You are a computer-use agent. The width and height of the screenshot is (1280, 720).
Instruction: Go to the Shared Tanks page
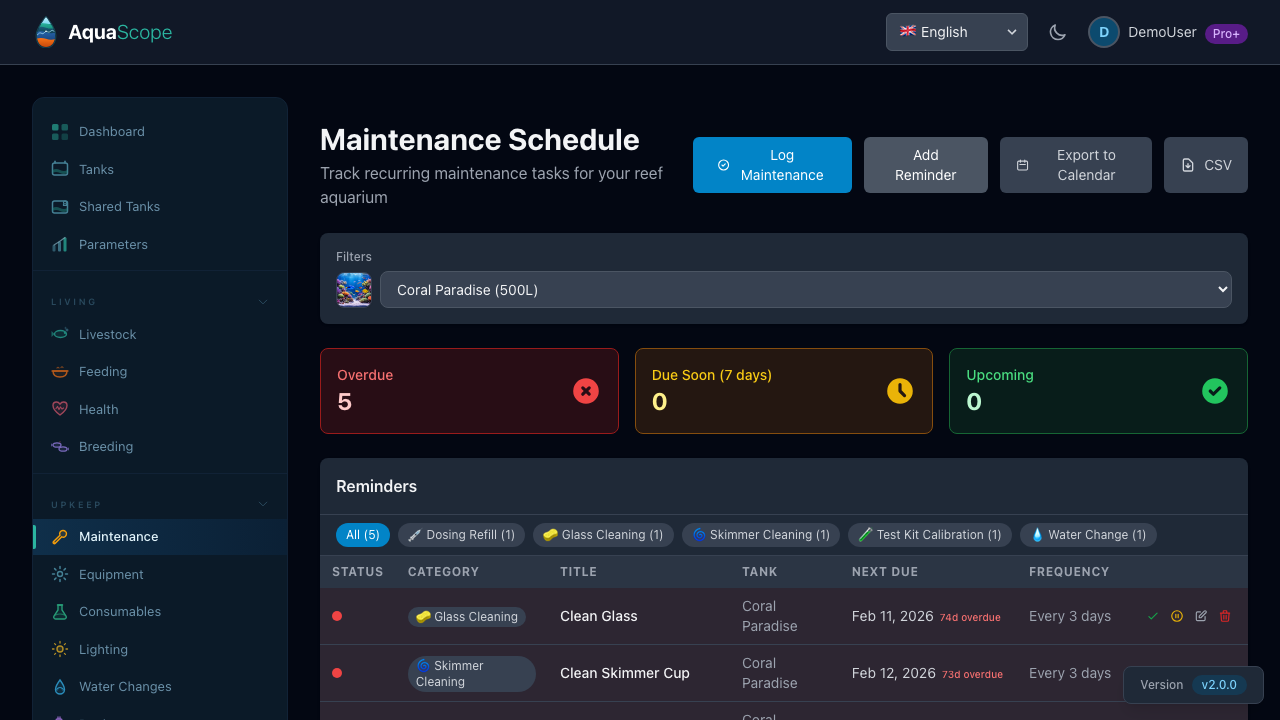pyautogui.click(x=117, y=206)
